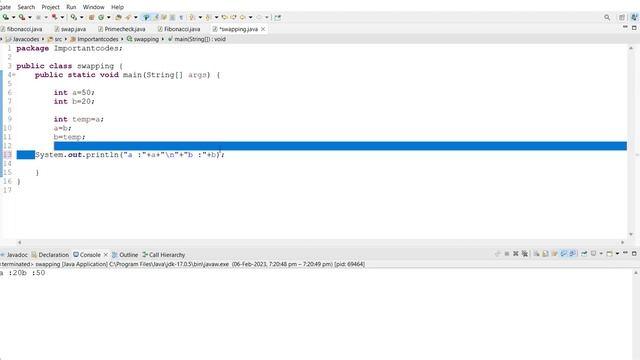Switch to the second Fibonacci.java tab beside swapping.java
Viewport: 640px width, 360px height.
click(x=179, y=29)
